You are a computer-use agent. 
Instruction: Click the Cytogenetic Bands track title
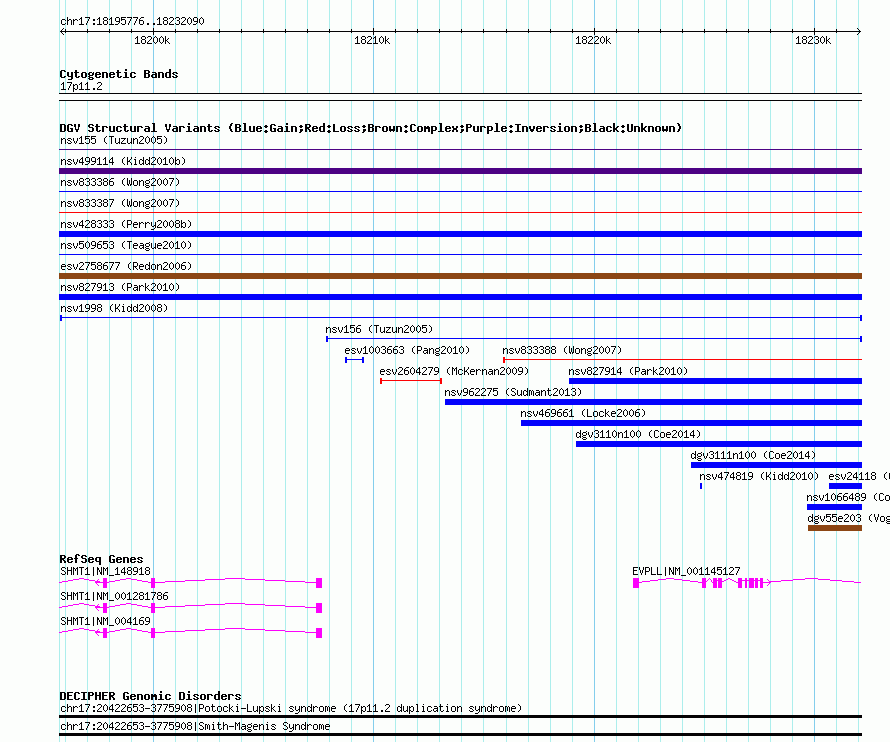coord(119,74)
